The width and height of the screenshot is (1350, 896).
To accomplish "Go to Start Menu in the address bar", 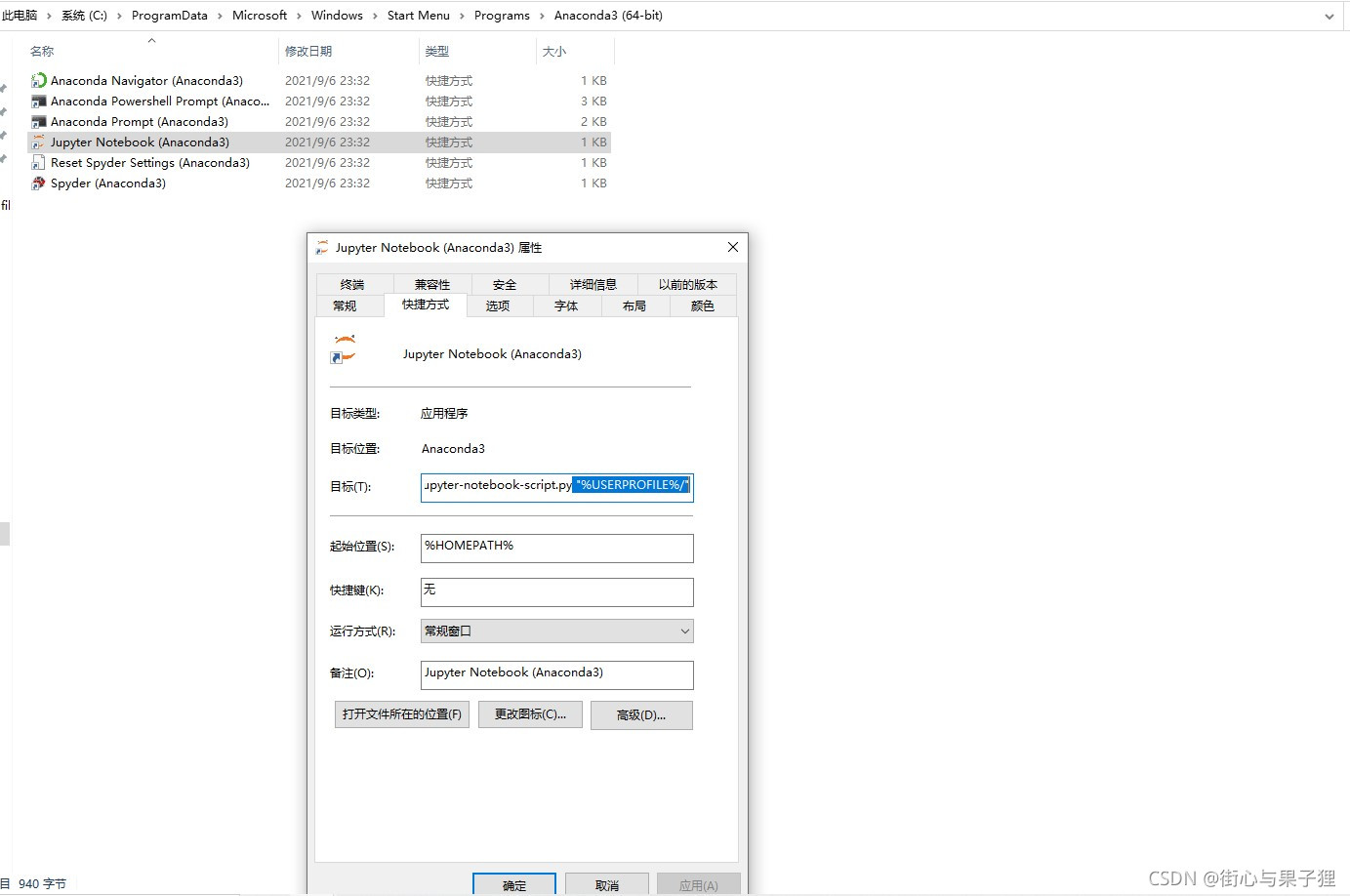I will [419, 16].
